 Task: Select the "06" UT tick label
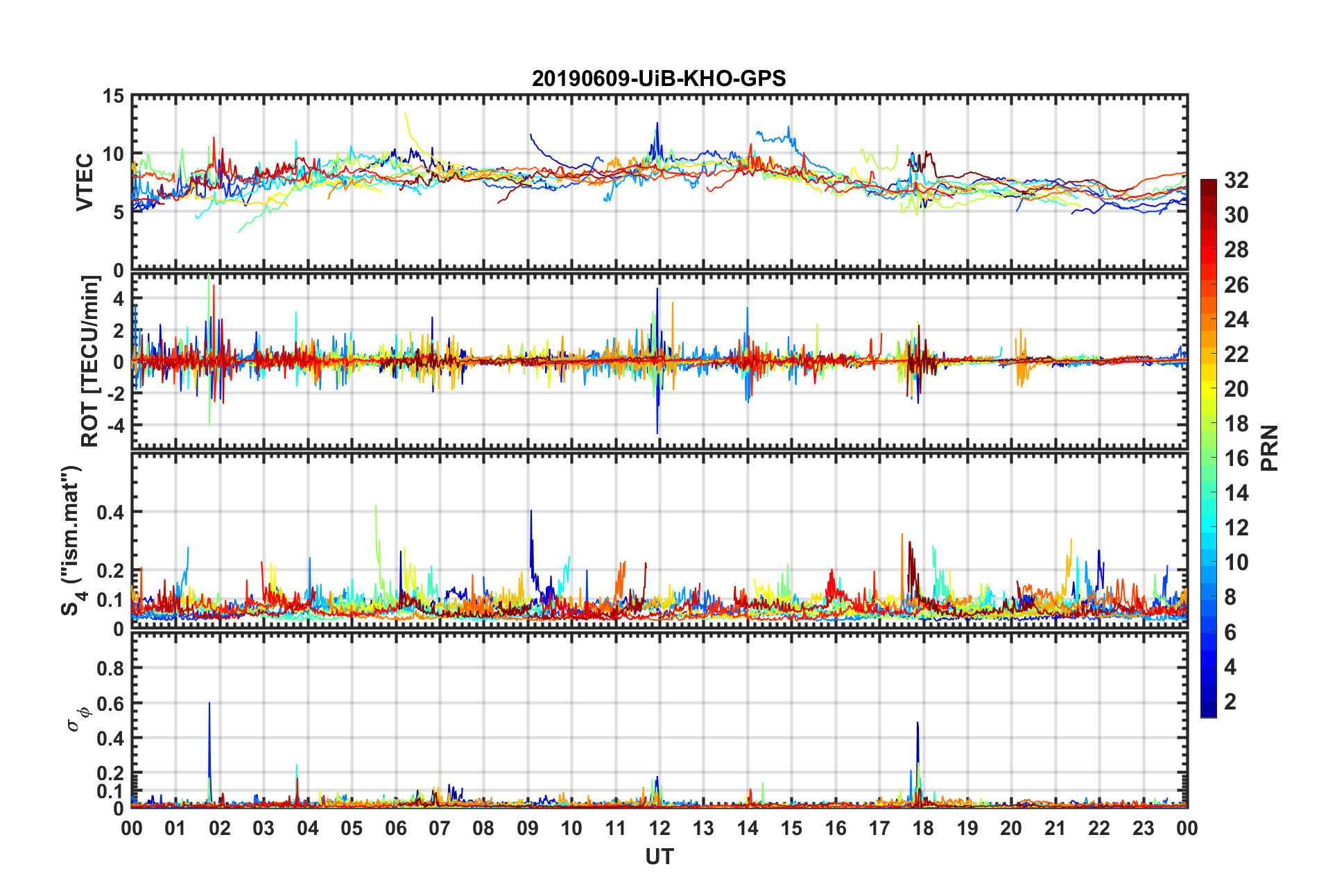[x=395, y=828]
